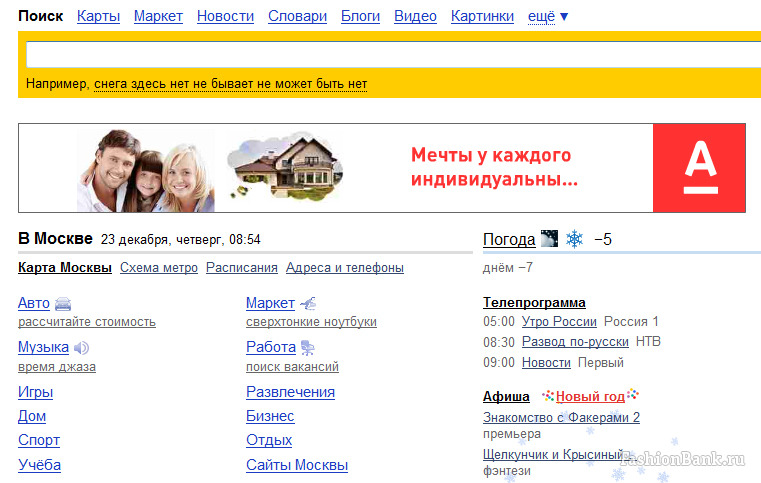Screen dimensions: 761x483
Task: Open the Бизнес link
Action: coord(270,416)
